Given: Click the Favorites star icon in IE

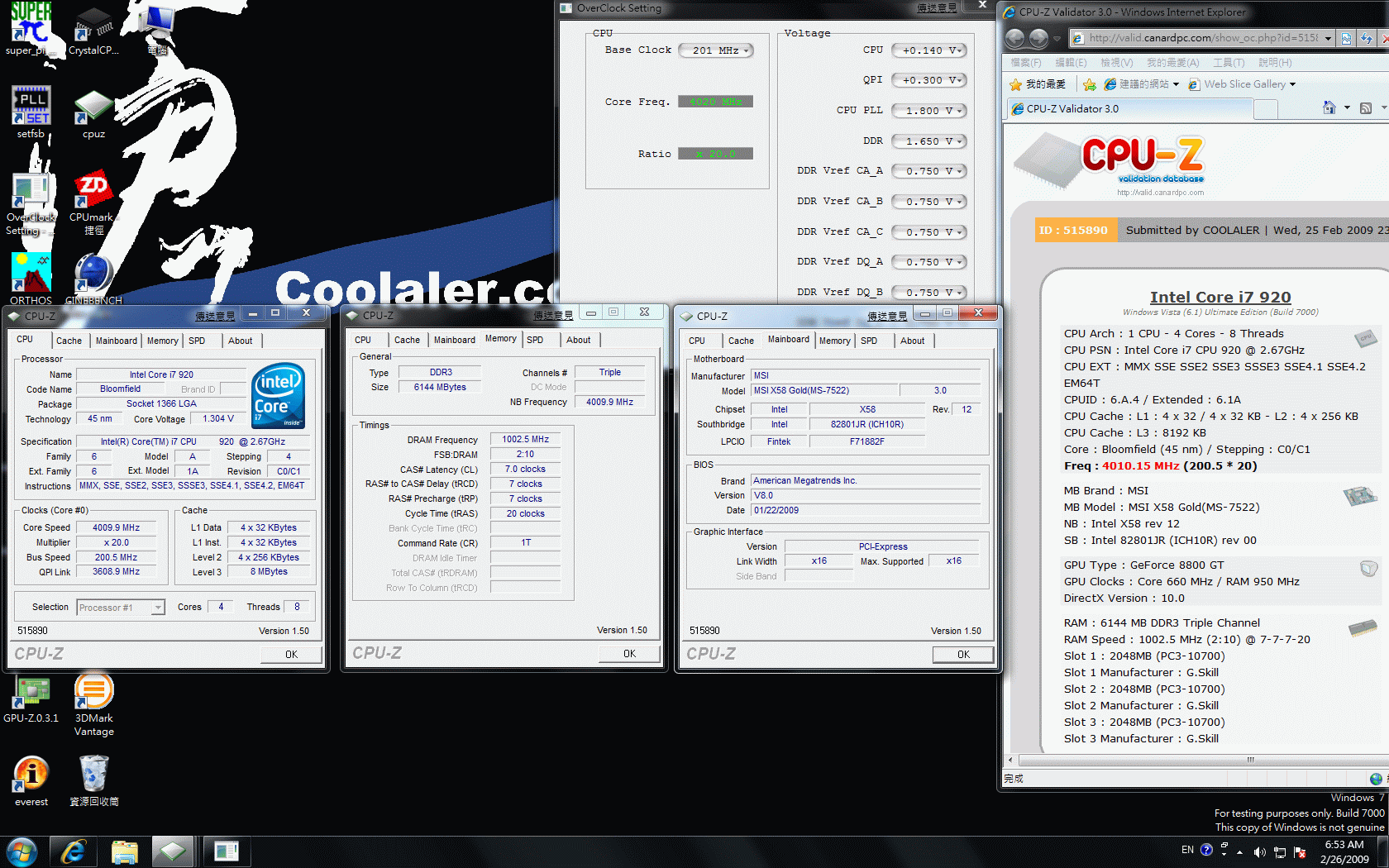Looking at the screenshot, I should pos(1016,84).
